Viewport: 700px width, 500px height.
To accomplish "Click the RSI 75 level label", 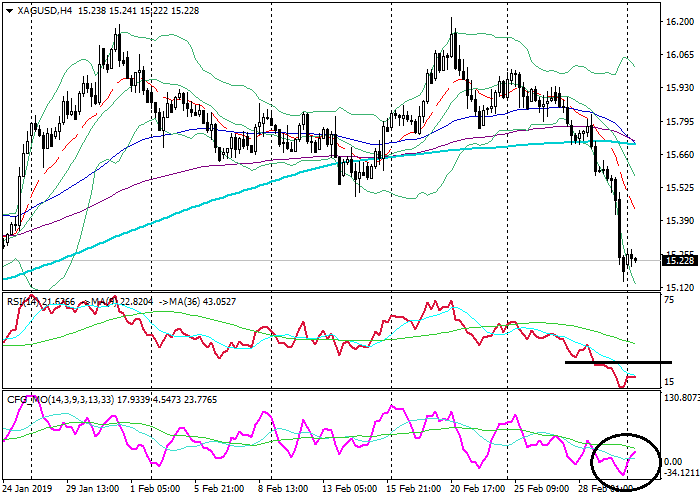I will click(670, 299).
